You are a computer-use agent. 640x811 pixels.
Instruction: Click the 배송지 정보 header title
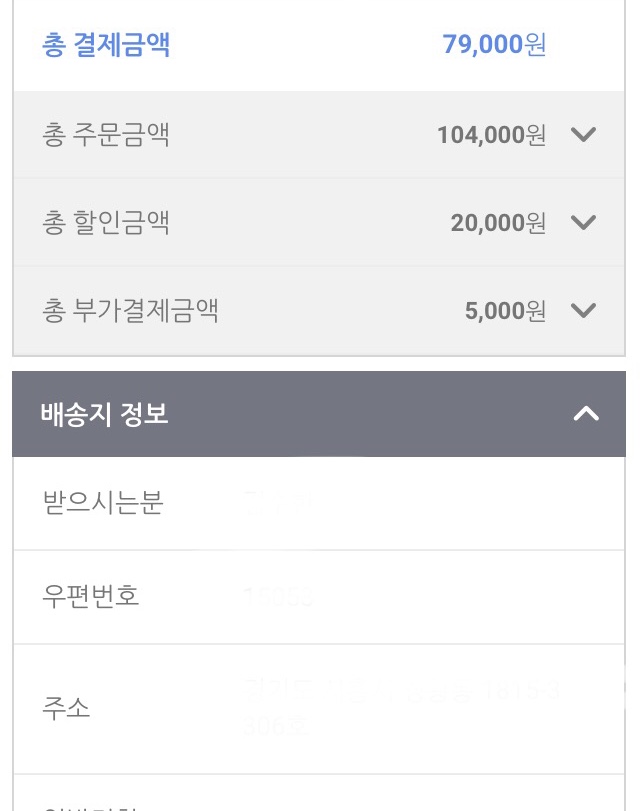point(105,414)
